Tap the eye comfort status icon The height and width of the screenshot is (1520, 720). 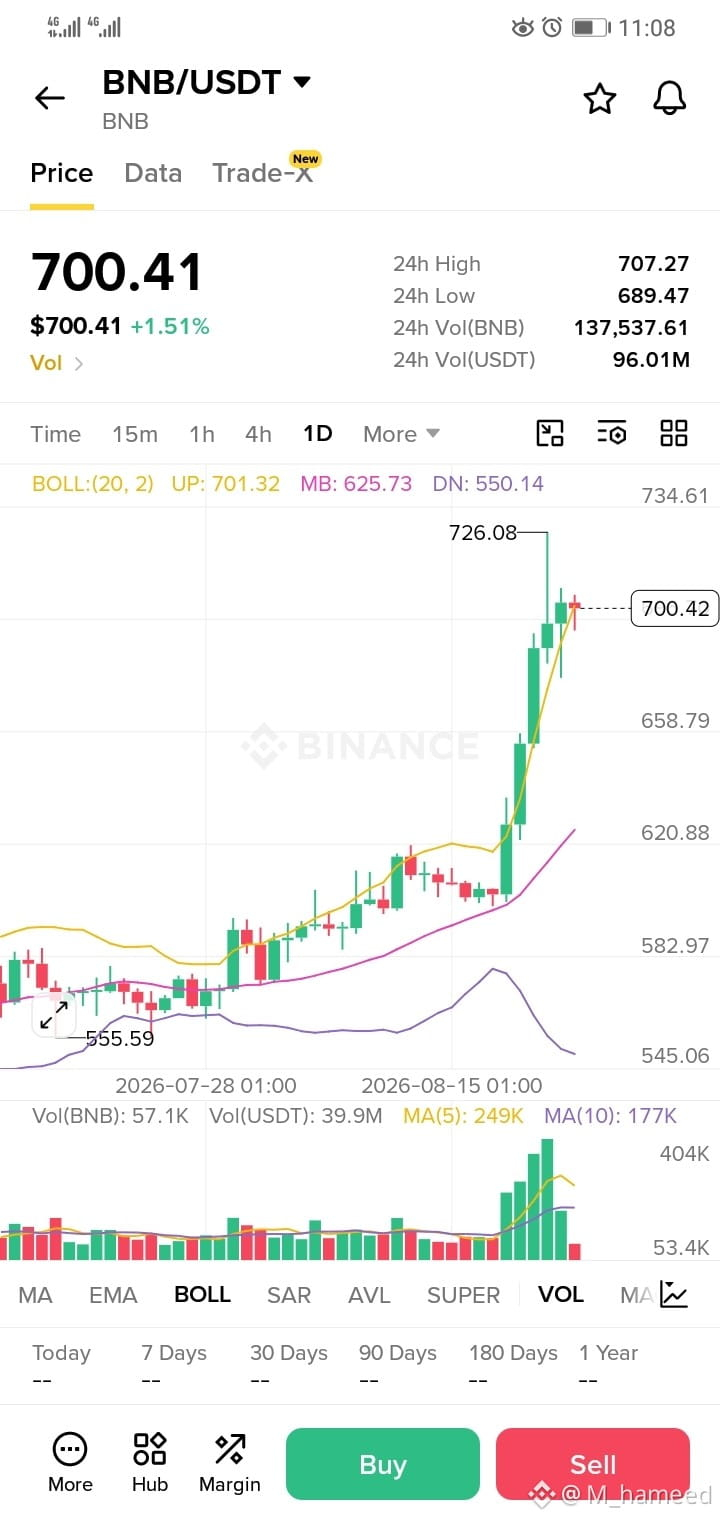click(522, 27)
